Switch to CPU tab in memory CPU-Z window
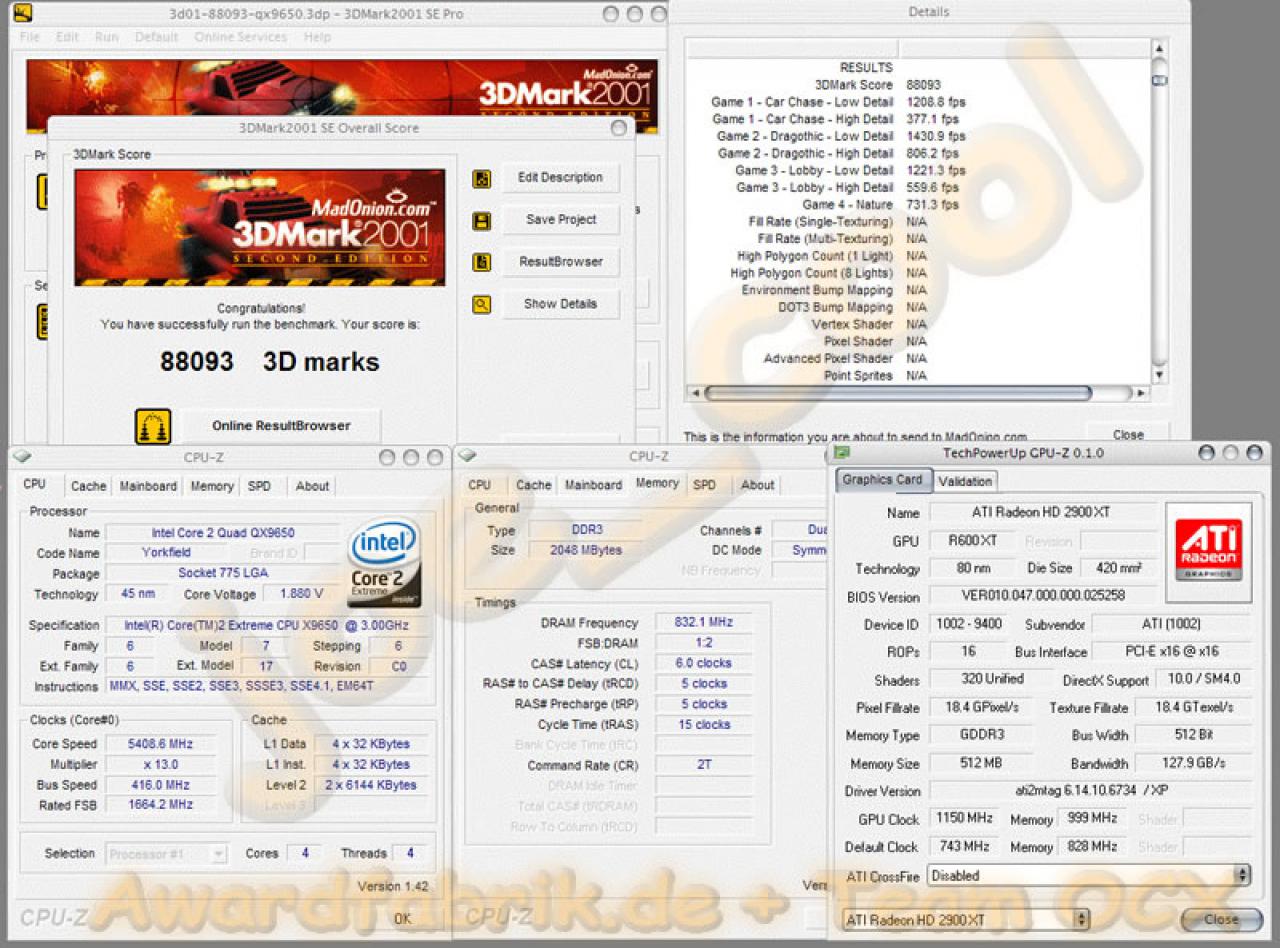 [480, 485]
